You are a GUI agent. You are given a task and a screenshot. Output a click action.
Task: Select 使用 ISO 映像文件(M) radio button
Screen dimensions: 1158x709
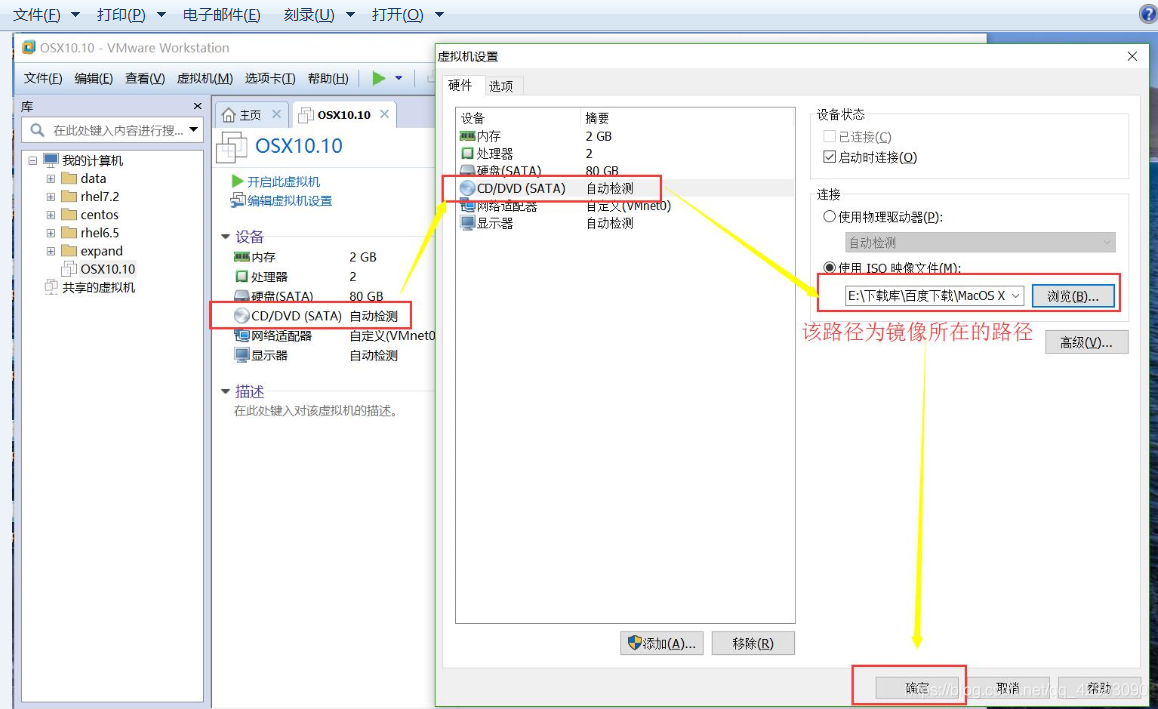click(829, 267)
